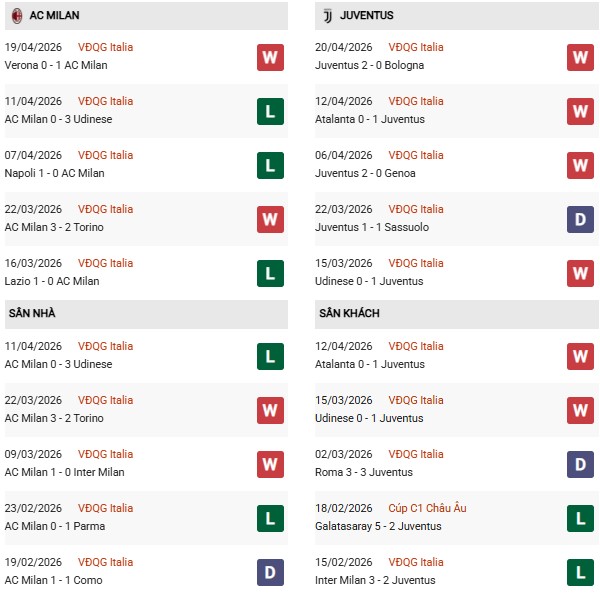Click the AC Milan club crest
This screenshot has height=594, width=600.
click(17, 16)
